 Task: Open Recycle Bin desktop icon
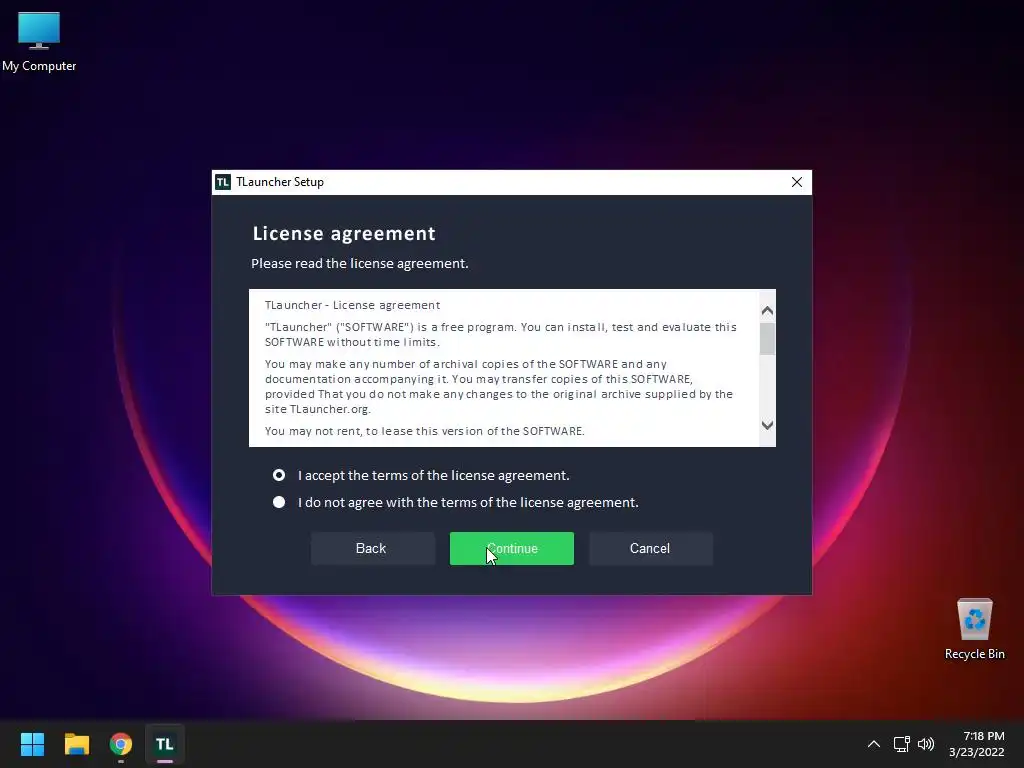974,630
